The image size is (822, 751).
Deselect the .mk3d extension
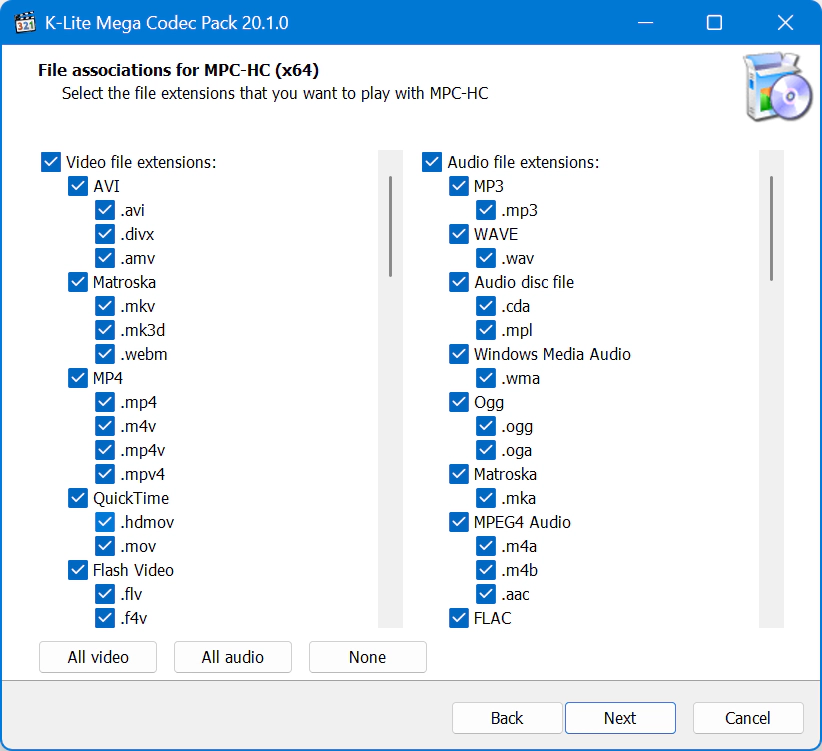click(105, 330)
